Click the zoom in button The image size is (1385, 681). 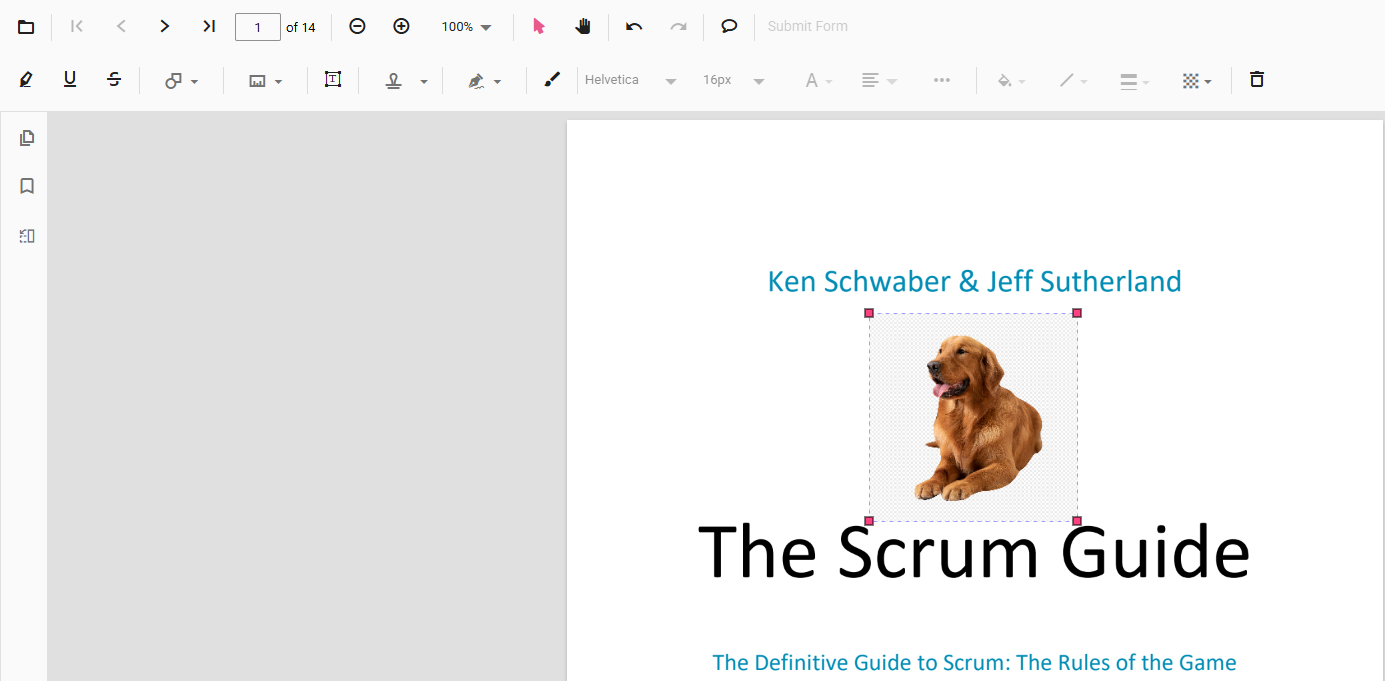(401, 27)
